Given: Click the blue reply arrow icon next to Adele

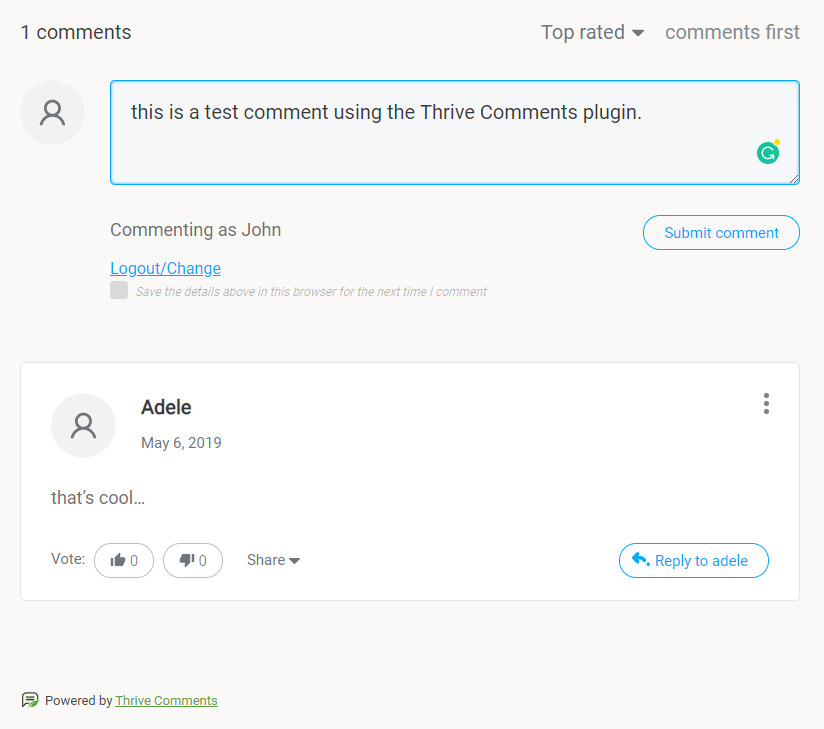Looking at the screenshot, I should coord(640,560).
